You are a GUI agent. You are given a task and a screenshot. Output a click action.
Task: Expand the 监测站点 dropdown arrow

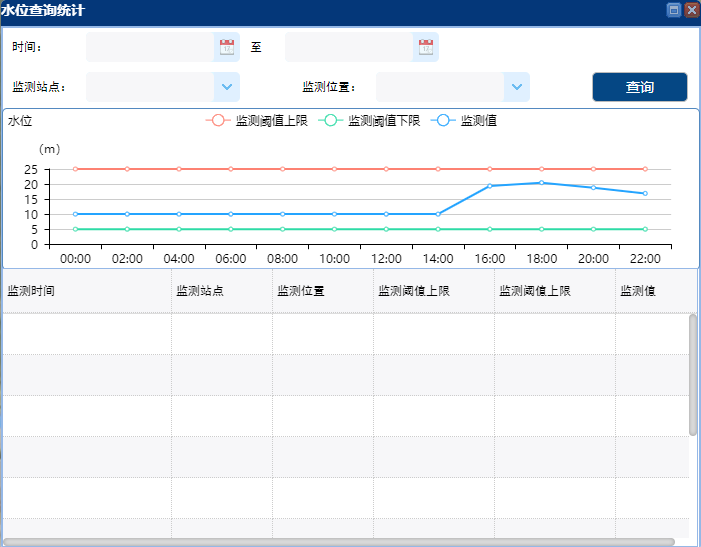click(x=227, y=87)
